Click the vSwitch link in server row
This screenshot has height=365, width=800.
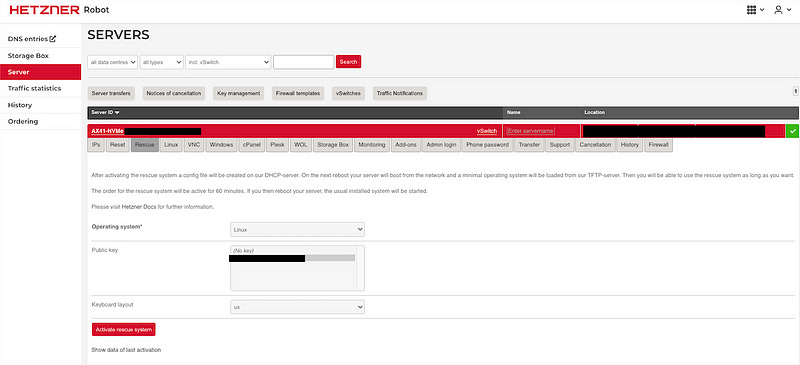(487, 131)
